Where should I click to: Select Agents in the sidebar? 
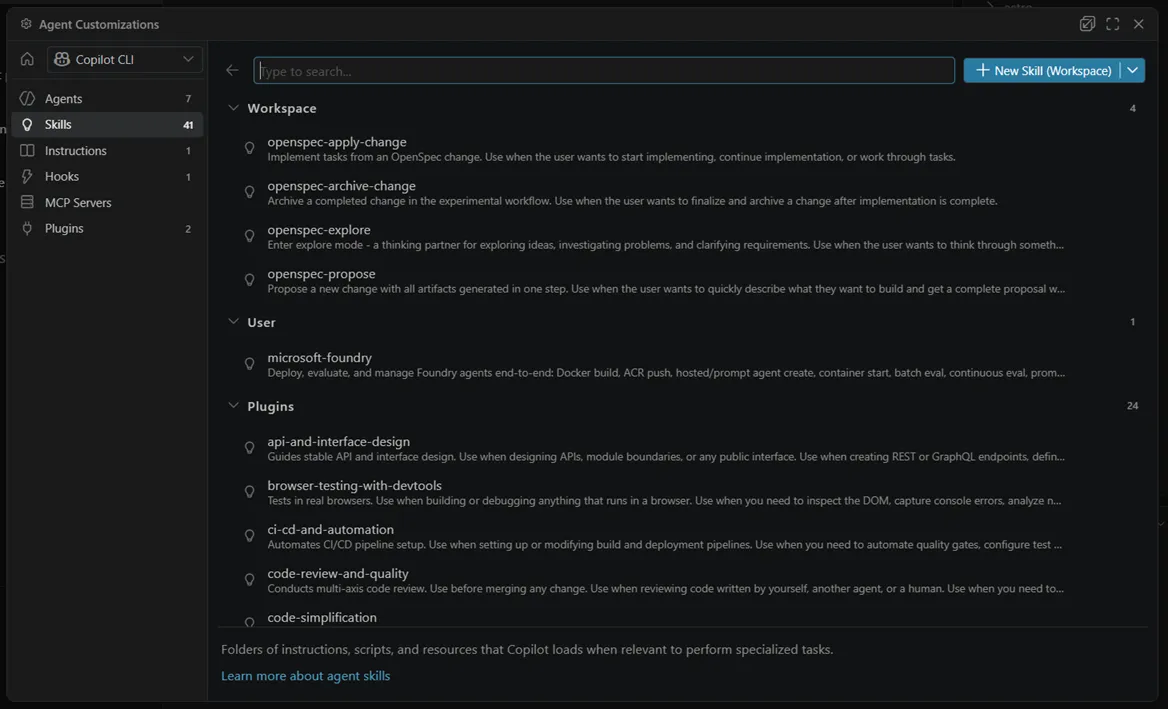[107, 98]
